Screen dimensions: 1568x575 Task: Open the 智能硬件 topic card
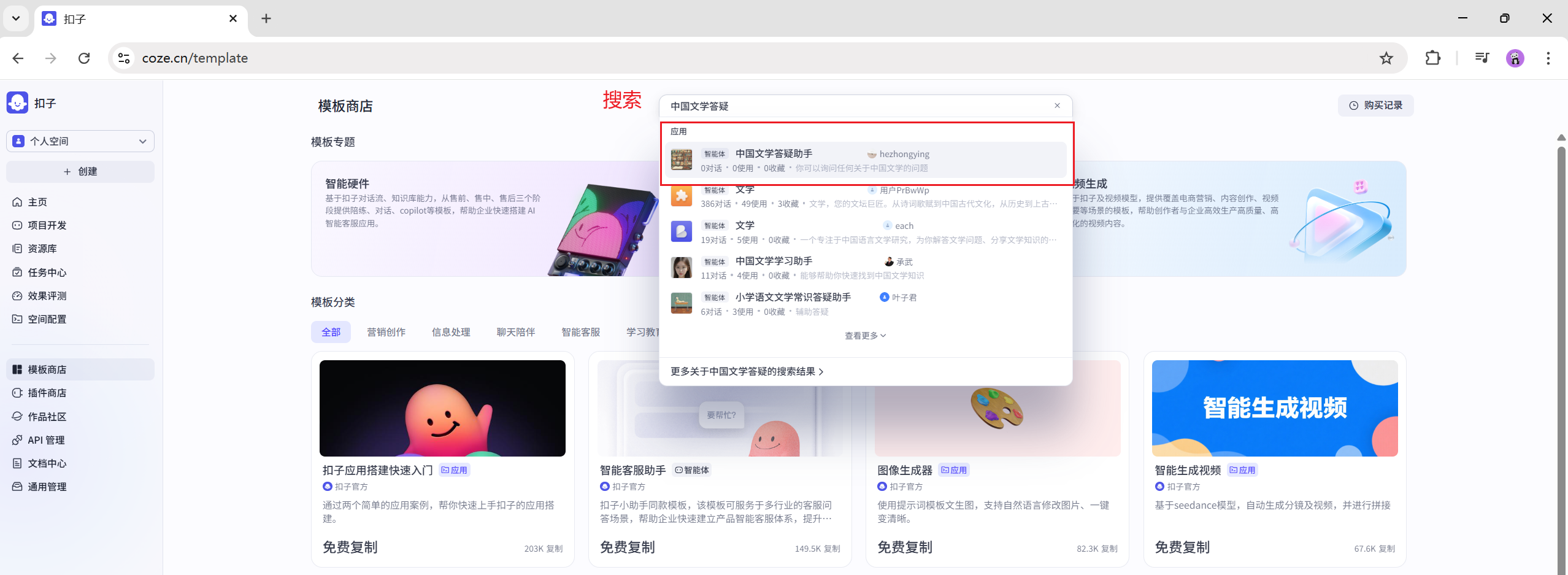coord(485,218)
